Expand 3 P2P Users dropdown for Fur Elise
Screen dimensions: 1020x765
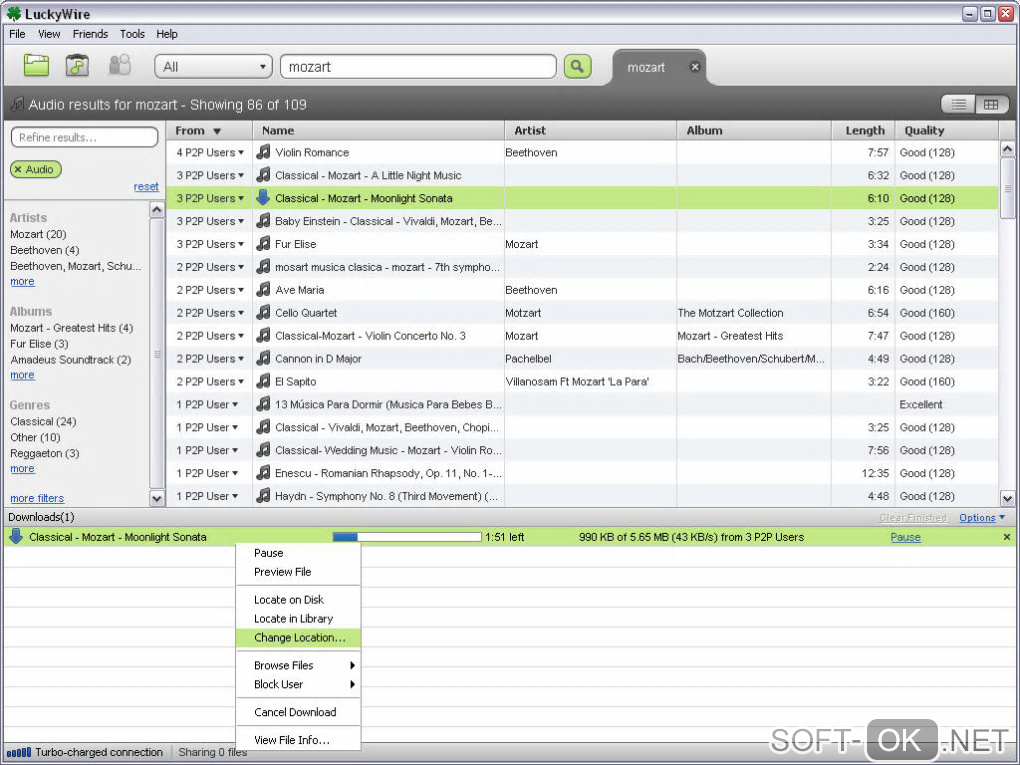[241, 244]
